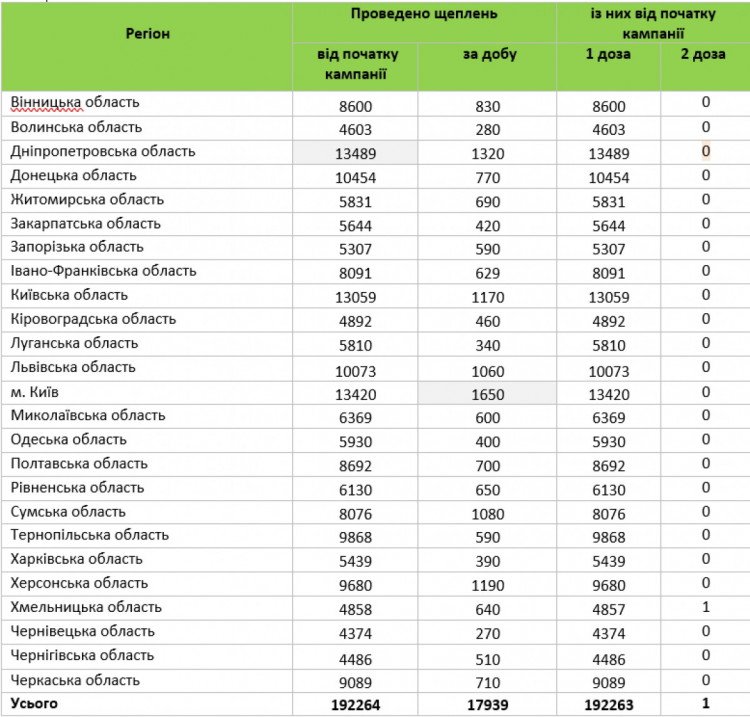Click the daily value 1170
750x717 pixels.
pyautogui.click(x=487, y=298)
